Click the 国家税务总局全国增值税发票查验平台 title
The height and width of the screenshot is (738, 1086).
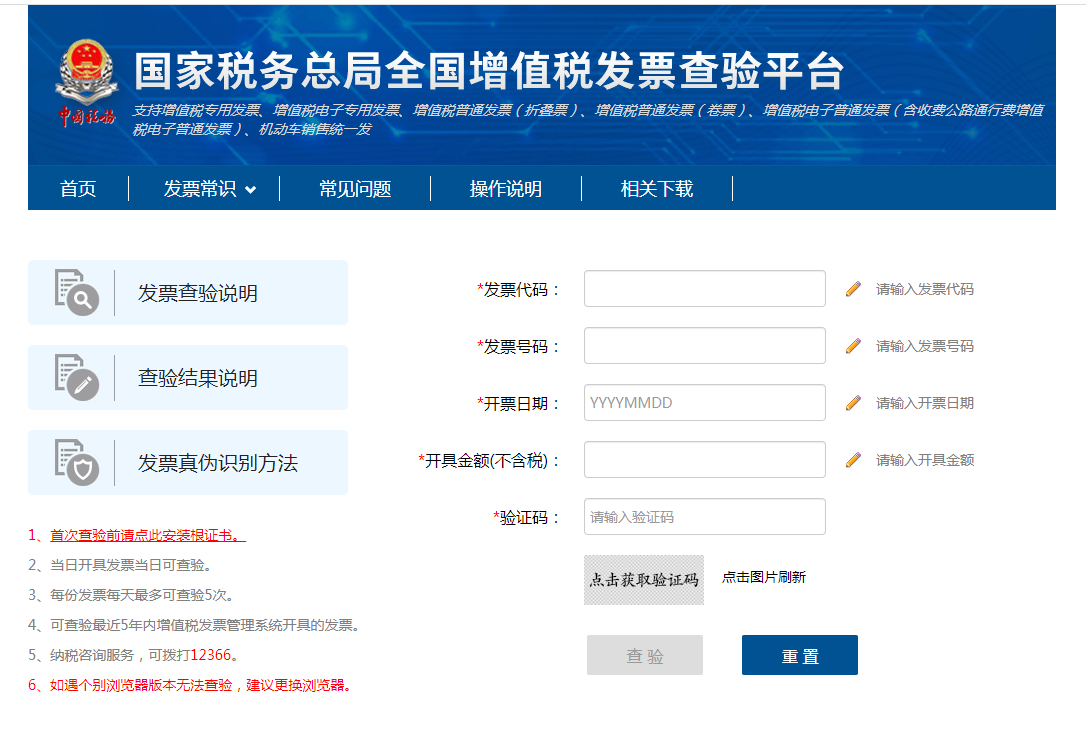click(489, 71)
